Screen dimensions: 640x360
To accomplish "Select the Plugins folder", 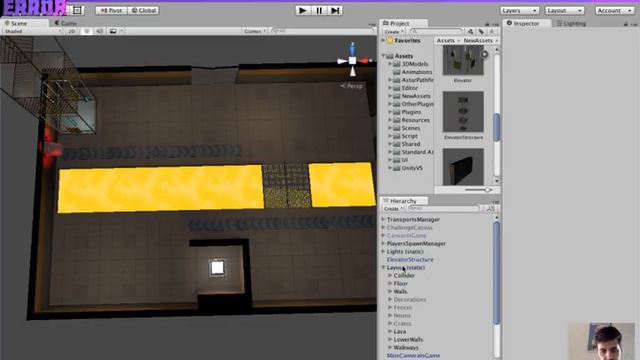I will [x=411, y=112].
